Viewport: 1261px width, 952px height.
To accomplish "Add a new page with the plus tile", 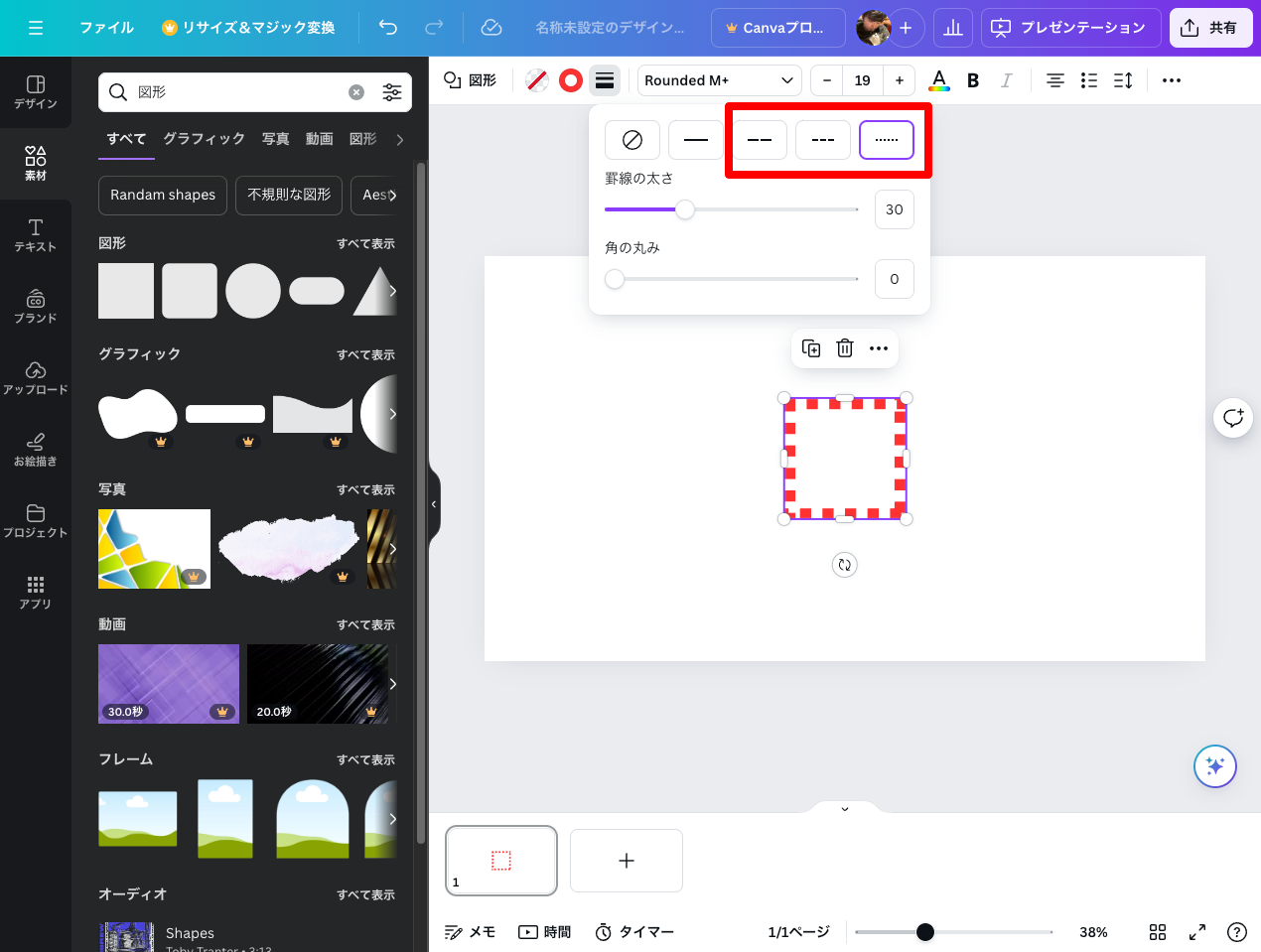I will tap(626, 861).
